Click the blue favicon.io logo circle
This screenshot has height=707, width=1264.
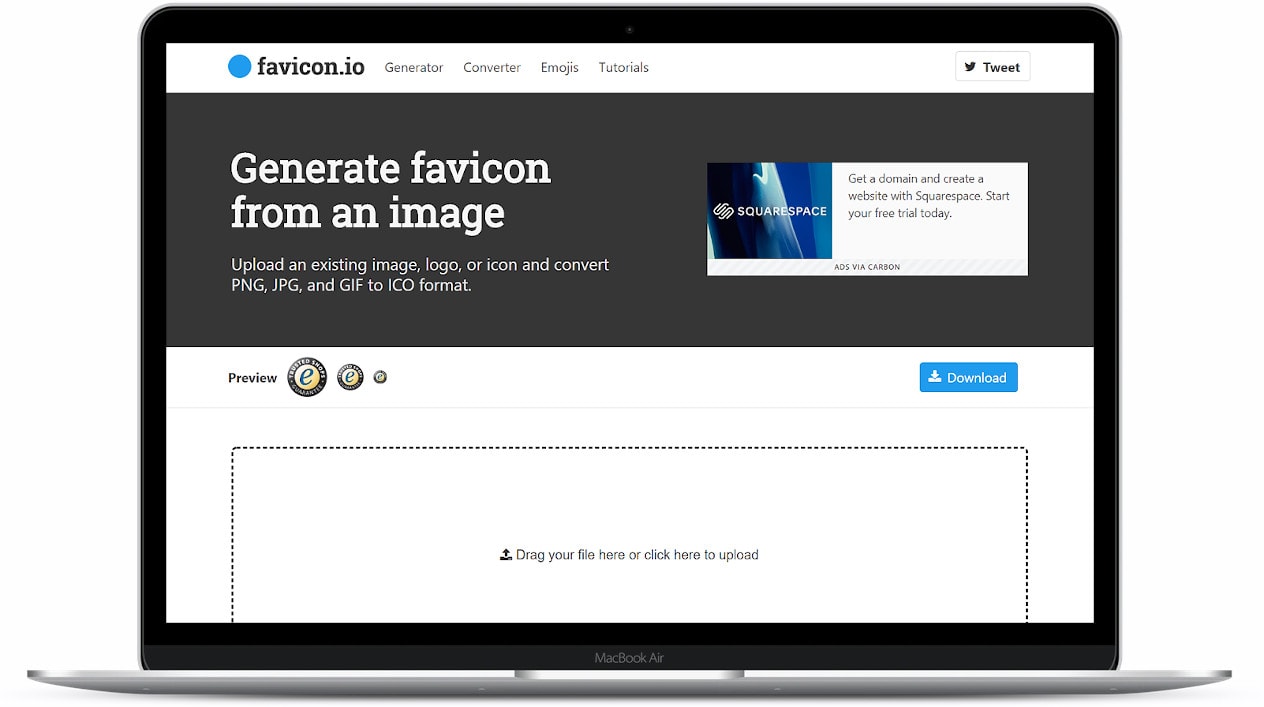click(240, 66)
